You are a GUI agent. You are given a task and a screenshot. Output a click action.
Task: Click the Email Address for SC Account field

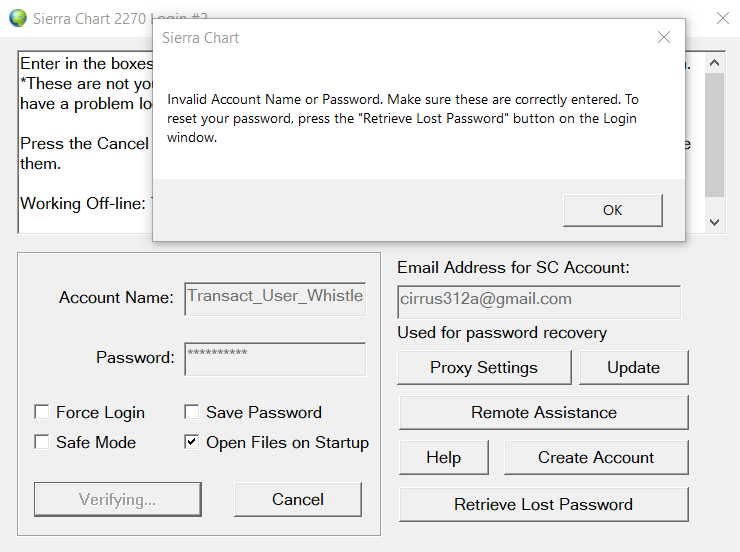coord(539,302)
